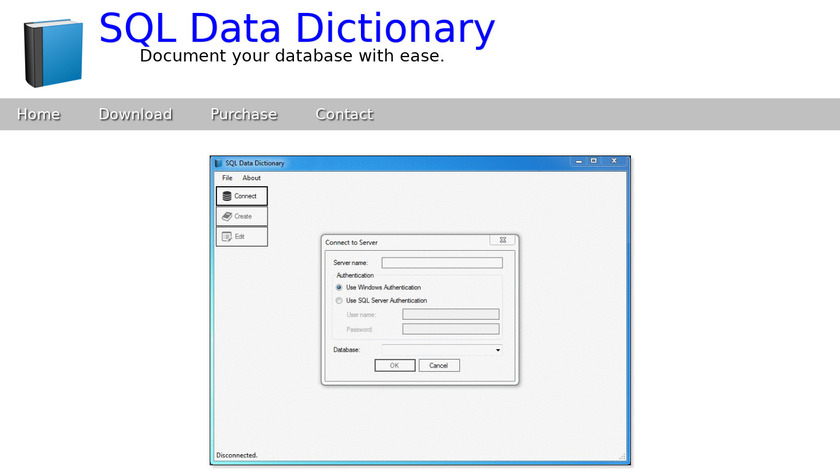This screenshot has width=840, height=472.
Task: Click the window resize grip in the status bar
Action: tap(622, 456)
